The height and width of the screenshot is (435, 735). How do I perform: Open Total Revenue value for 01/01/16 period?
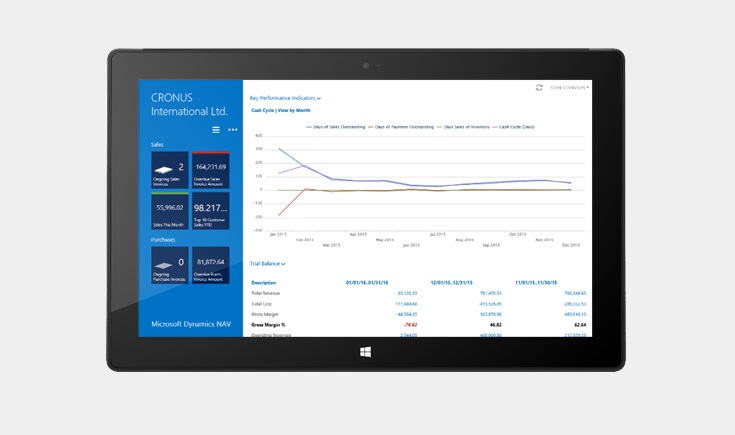[407, 293]
